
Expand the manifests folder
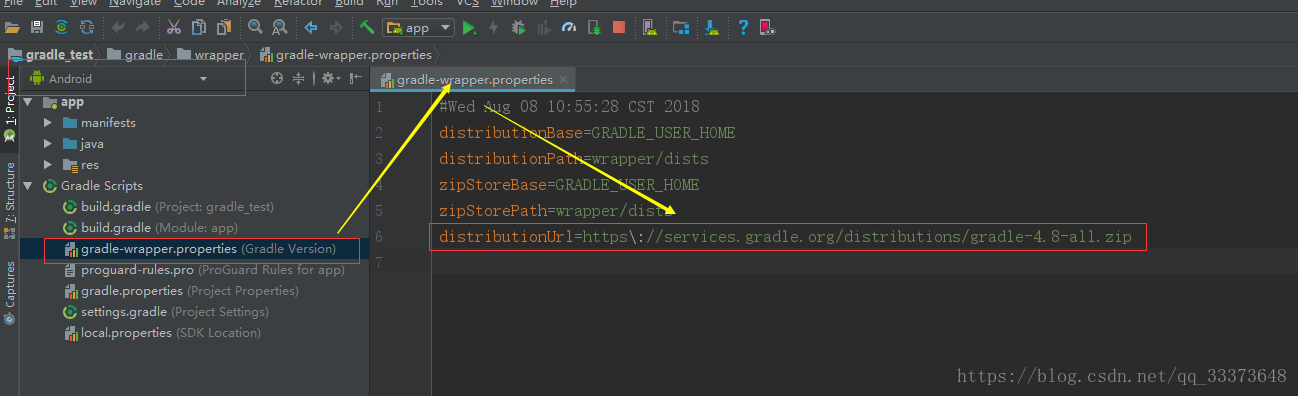pos(47,123)
